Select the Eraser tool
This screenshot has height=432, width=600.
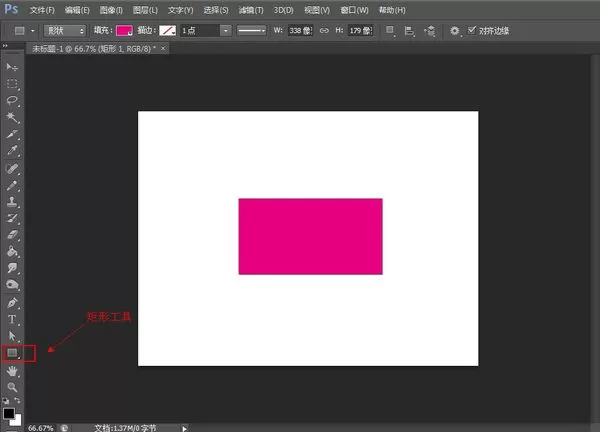12,235
